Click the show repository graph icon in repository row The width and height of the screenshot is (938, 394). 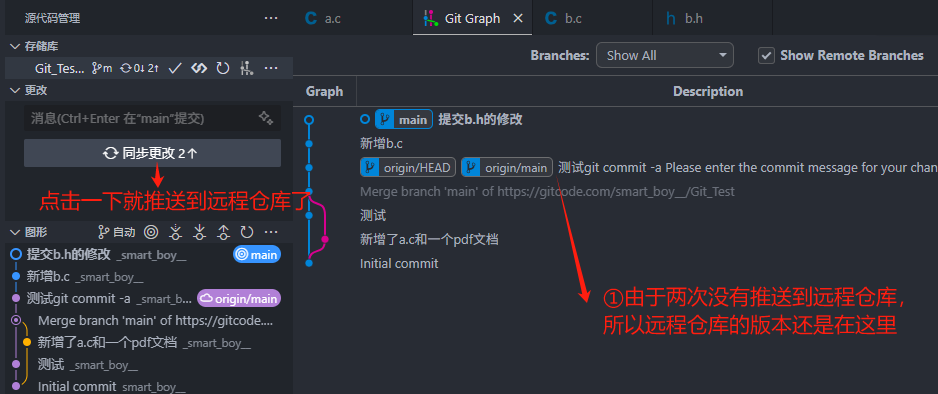(x=246, y=68)
